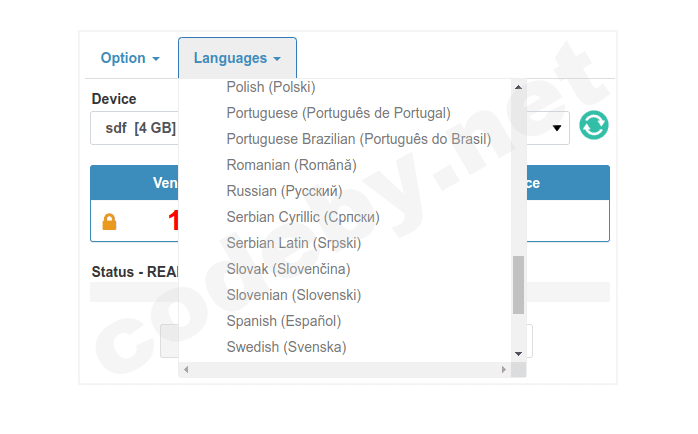The image size is (698, 434).
Task: Pick Serbian Latin (Srpski) language
Action: 293,243
